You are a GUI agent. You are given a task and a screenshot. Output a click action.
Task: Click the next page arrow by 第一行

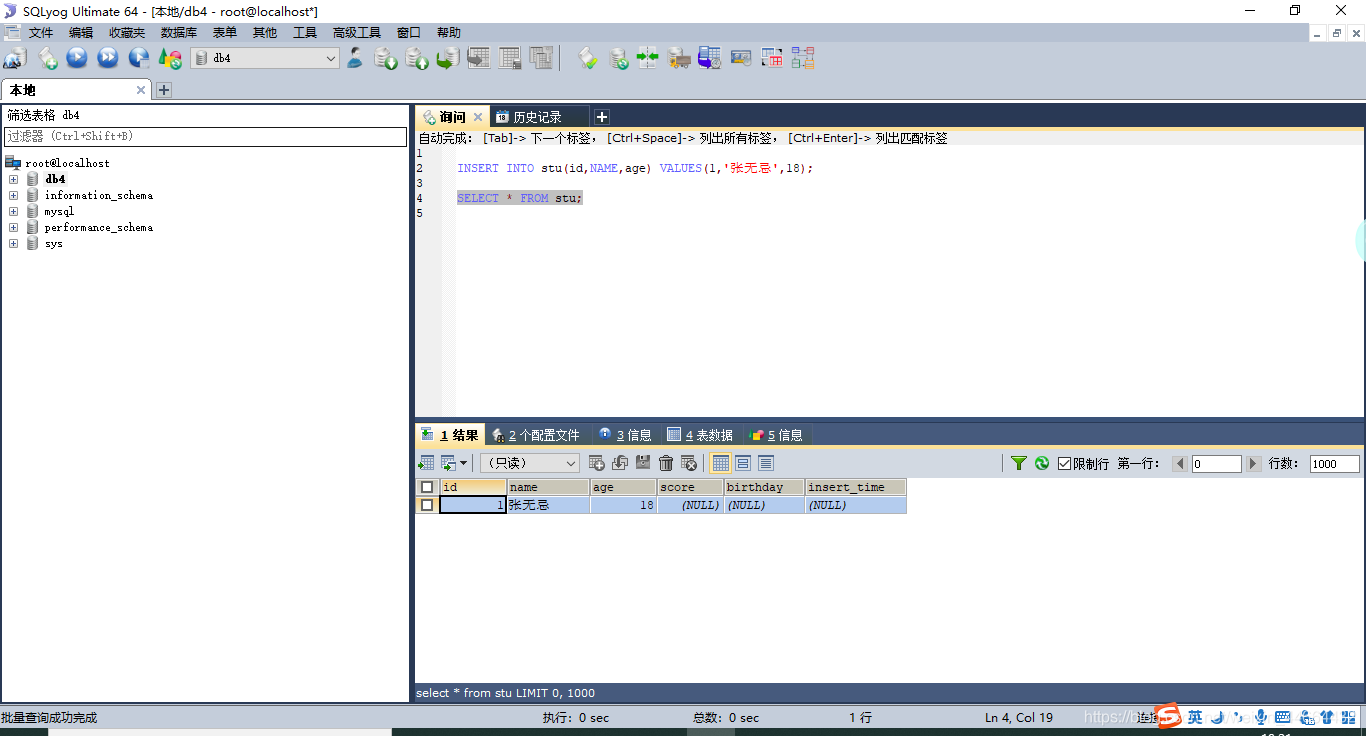[x=1252, y=464]
